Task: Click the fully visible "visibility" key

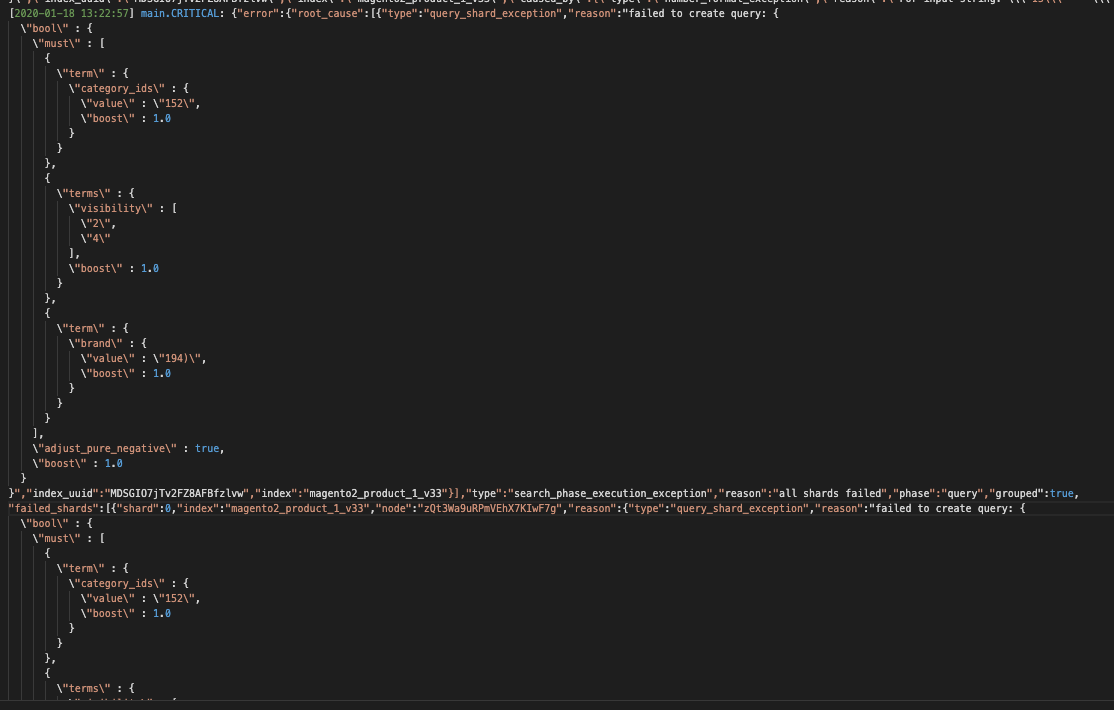Action: pyautogui.click(x=115, y=208)
